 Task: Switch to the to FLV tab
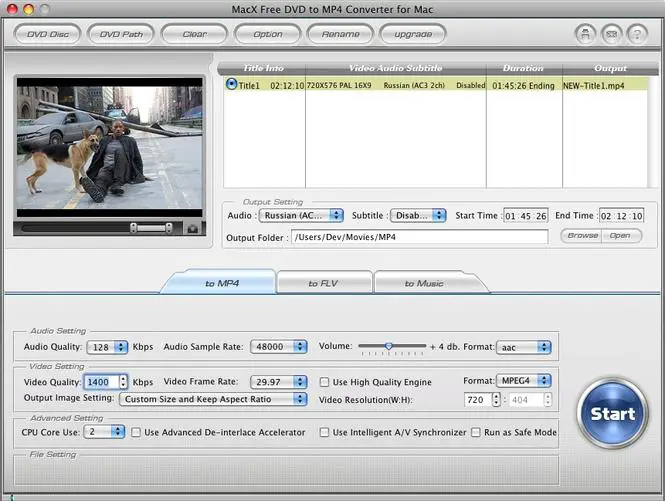[x=323, y=283]
